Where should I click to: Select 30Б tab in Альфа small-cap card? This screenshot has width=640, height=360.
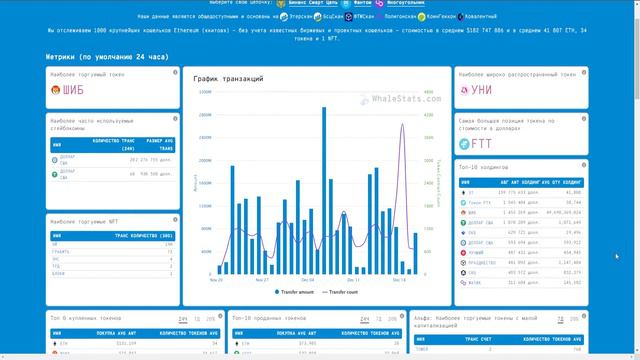(x=574, y=319)
